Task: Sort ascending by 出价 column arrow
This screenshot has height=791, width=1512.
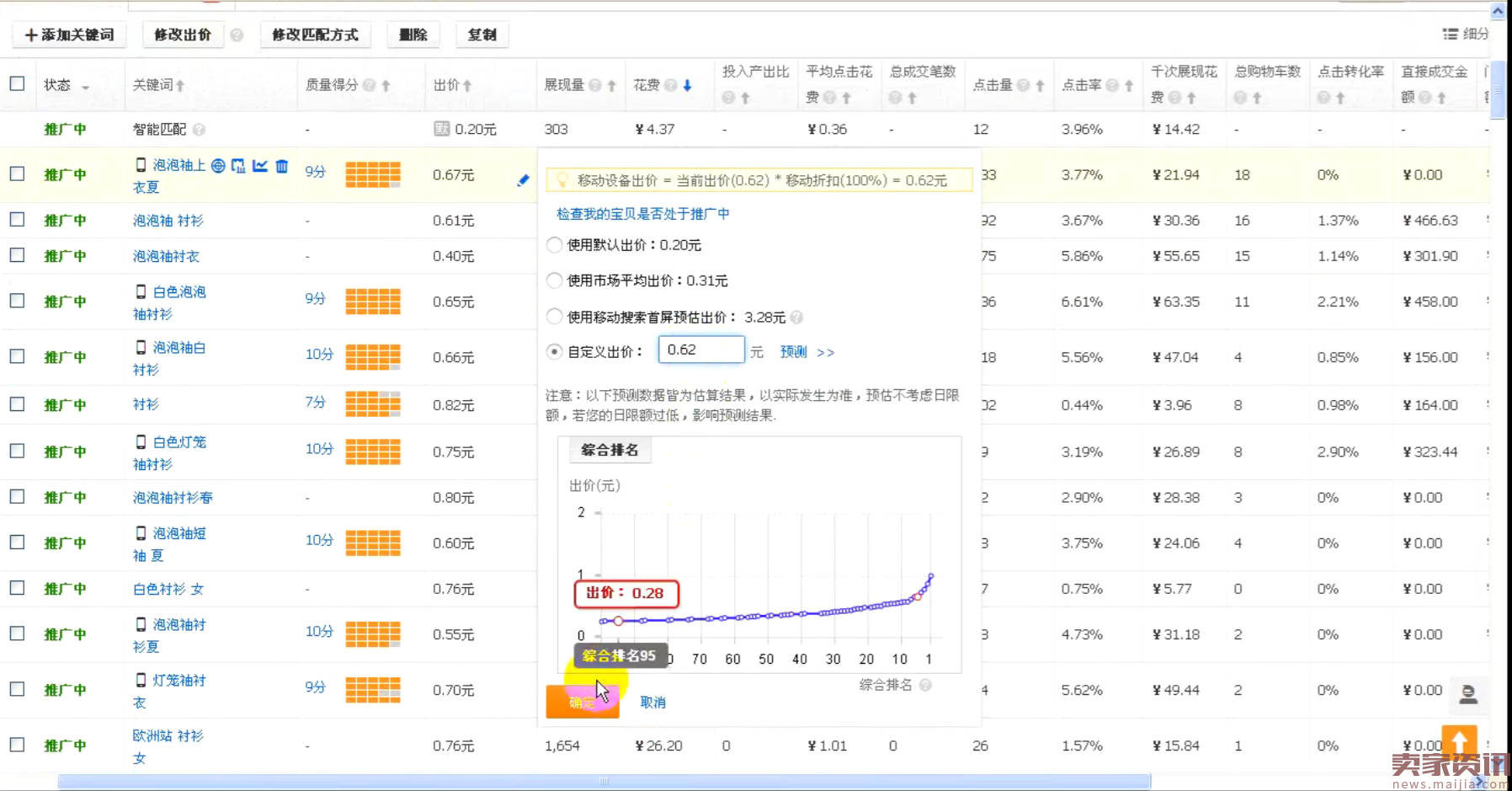Action: pyautogui.click(x=467, y=85)
